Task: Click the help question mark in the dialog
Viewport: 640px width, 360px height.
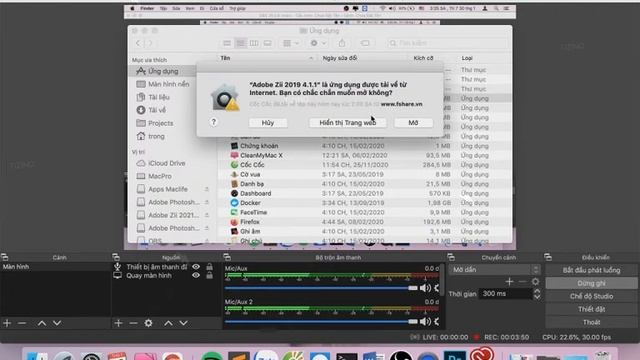Action: 213,122
